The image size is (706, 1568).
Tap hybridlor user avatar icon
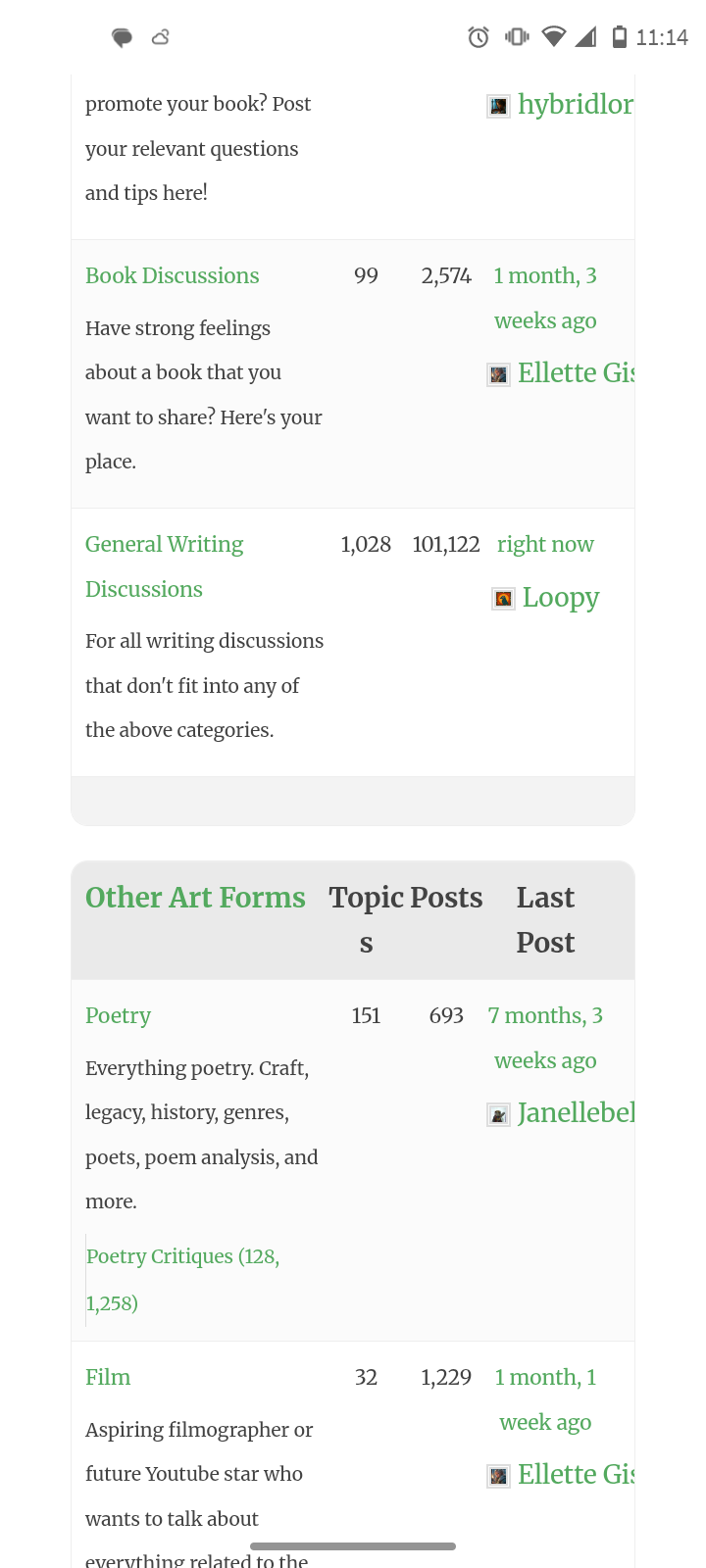coord(498,106)
